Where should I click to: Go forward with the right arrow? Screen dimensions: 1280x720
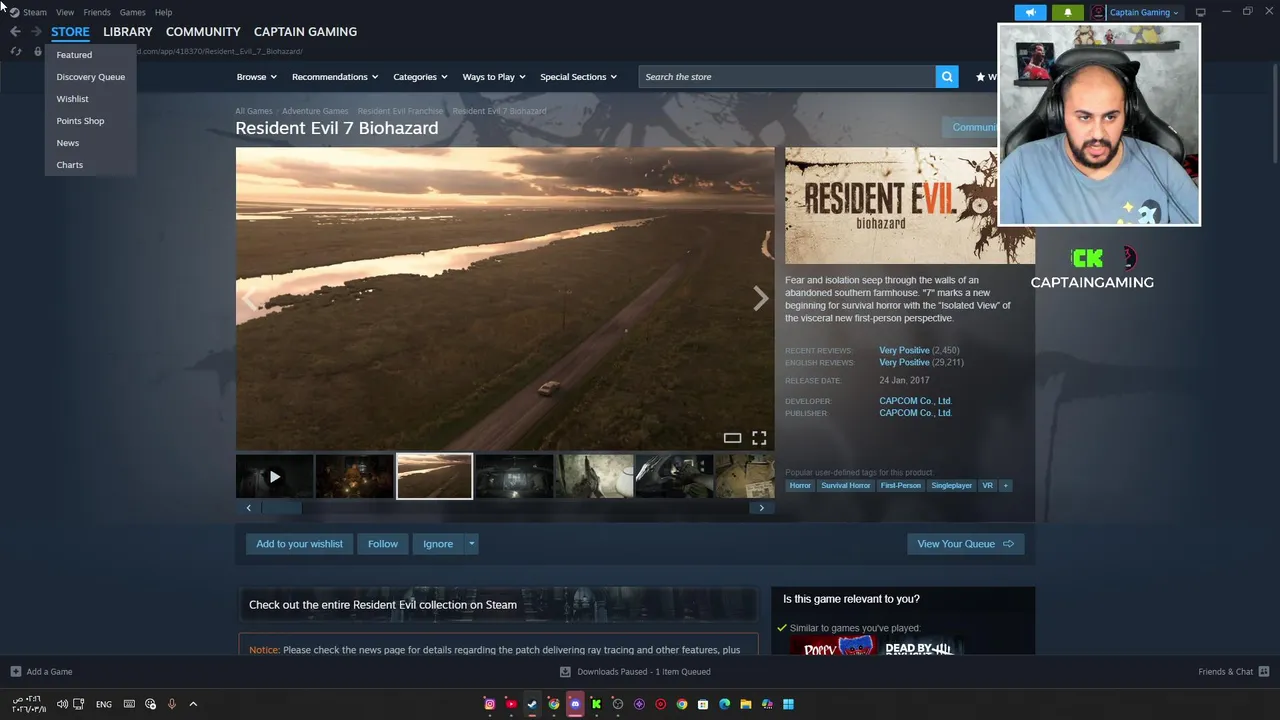point(36,32)
